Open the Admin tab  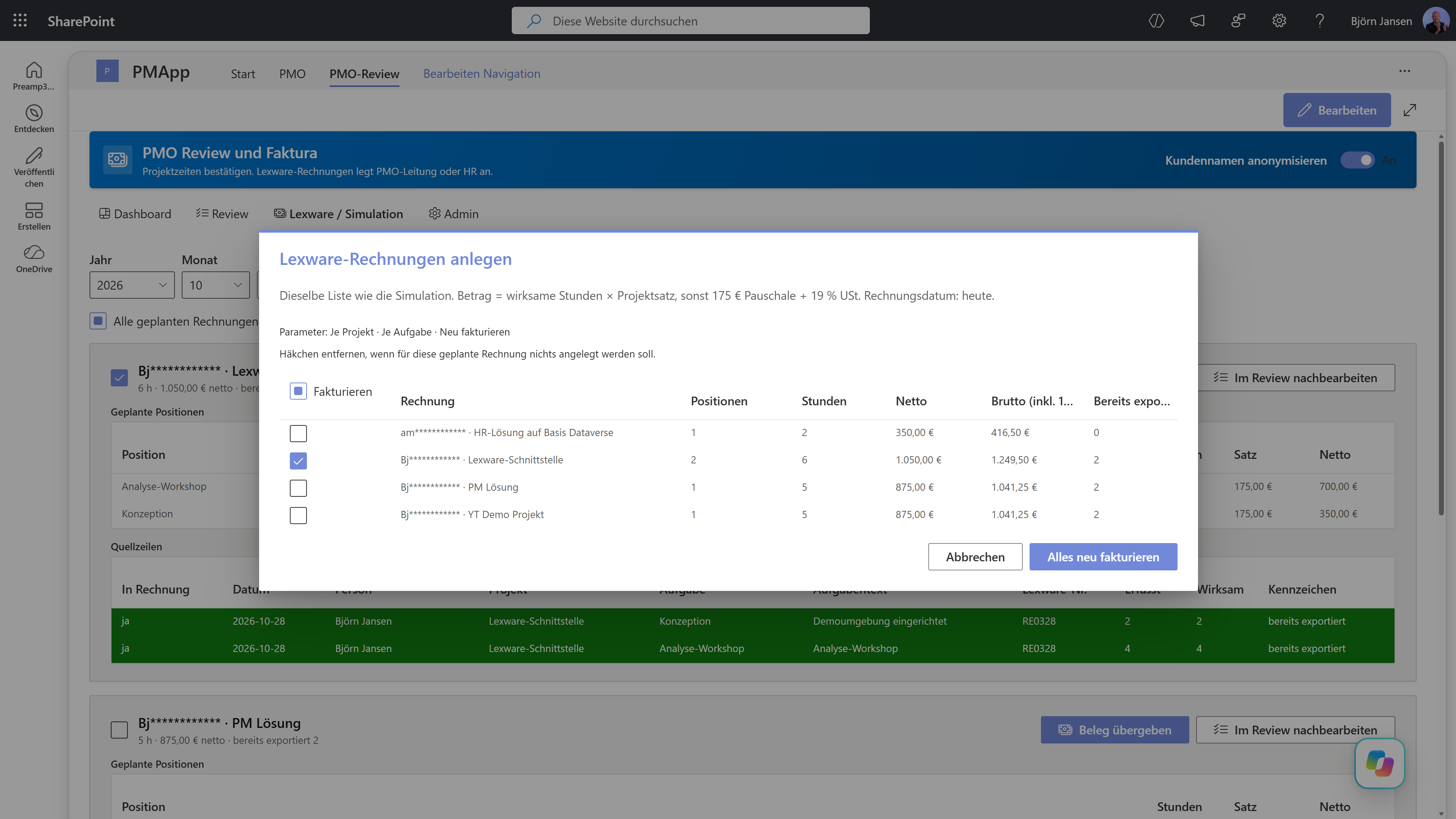pos(453,214)
